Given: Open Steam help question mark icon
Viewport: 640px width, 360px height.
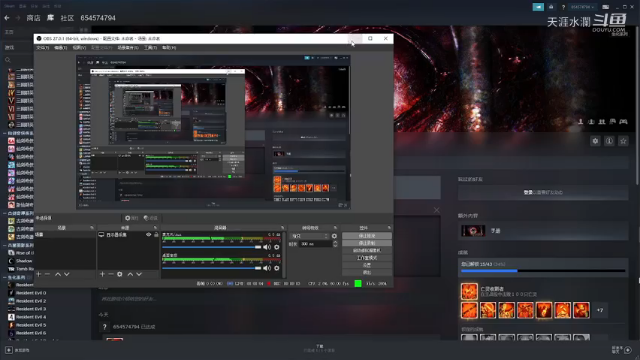Looking at the screenshot, I should click(x=563, y=7).
